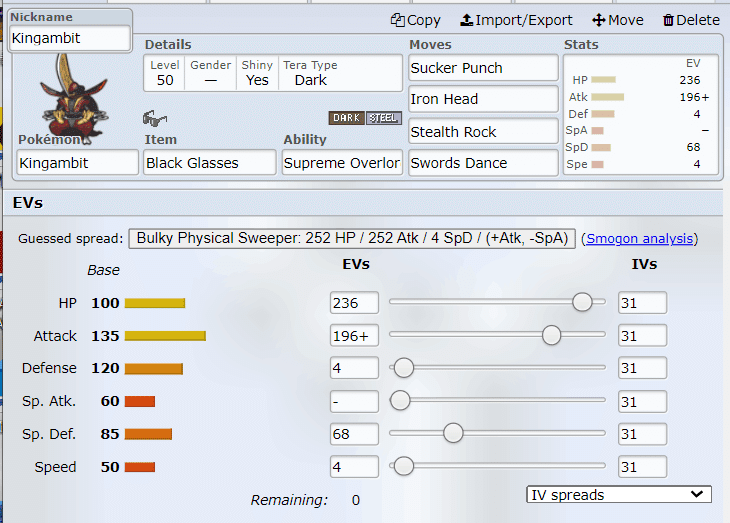Open the Level 50 details
Screen dimensions: 730x523
pos(165,73)
